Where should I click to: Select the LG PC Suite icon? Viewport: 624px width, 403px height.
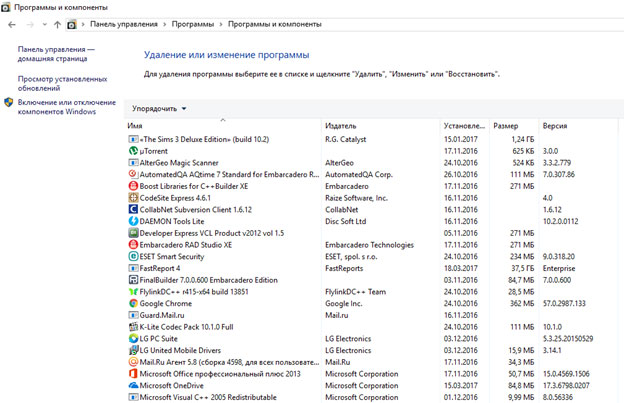click(133, 339)
